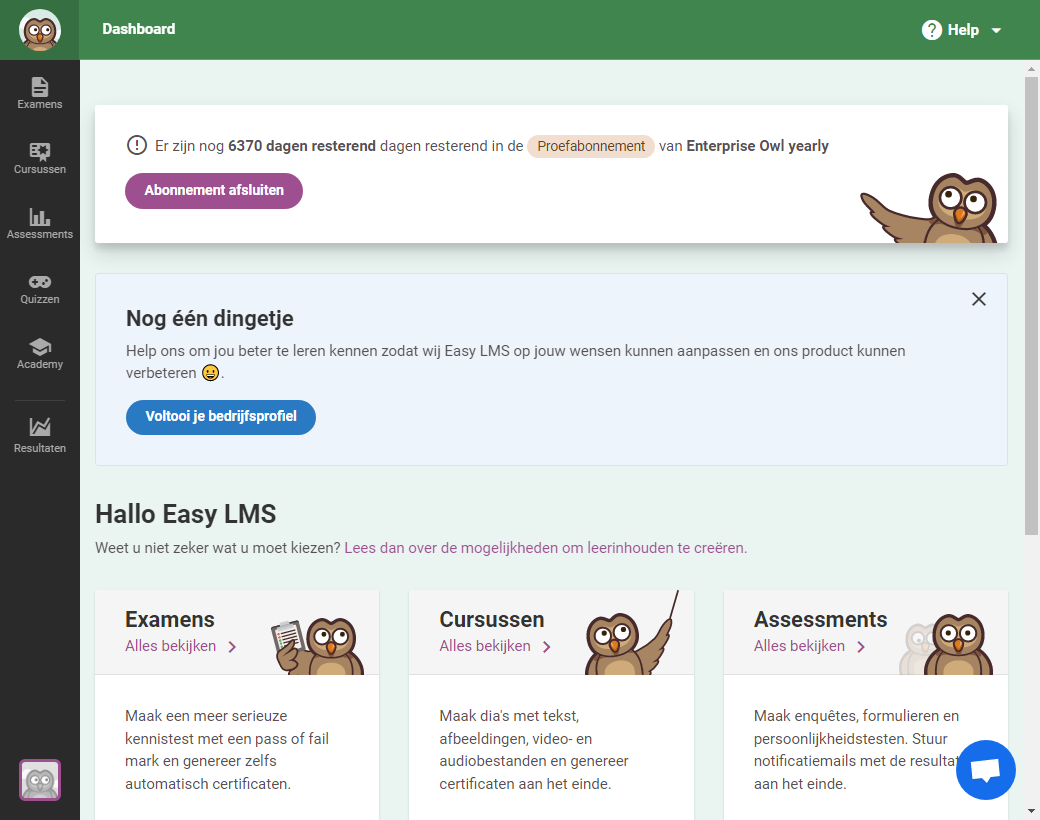Expand the Help dropdown arrow

pos(996,31)
